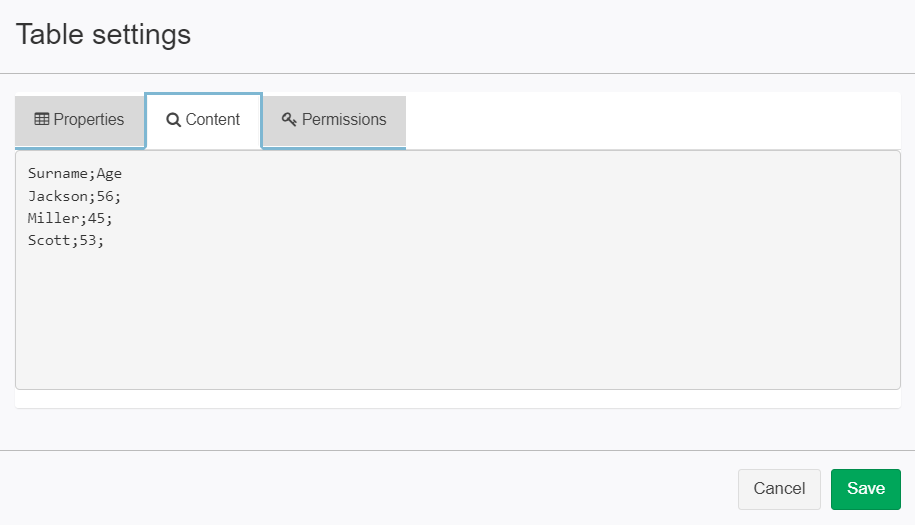
Task: Switch to the Properties tab
Action: (80, 120)
